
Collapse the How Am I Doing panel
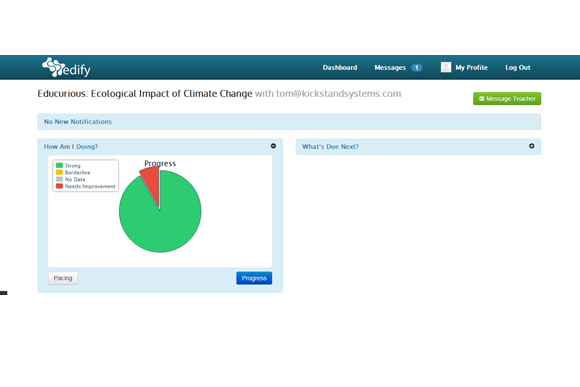[x=273, y=146]
